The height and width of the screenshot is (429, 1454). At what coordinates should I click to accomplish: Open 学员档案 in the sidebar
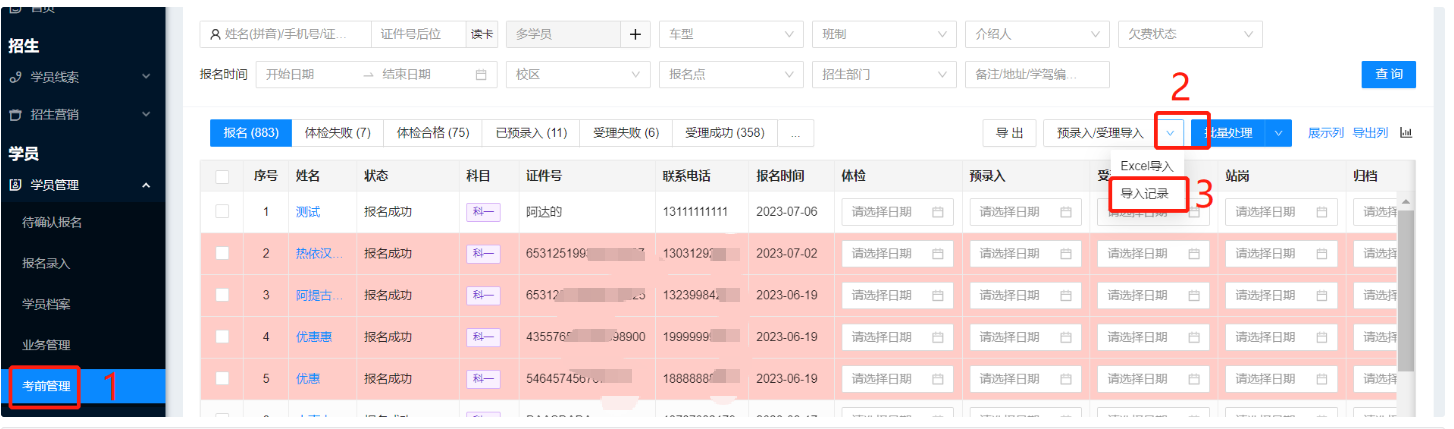(84, 304)
